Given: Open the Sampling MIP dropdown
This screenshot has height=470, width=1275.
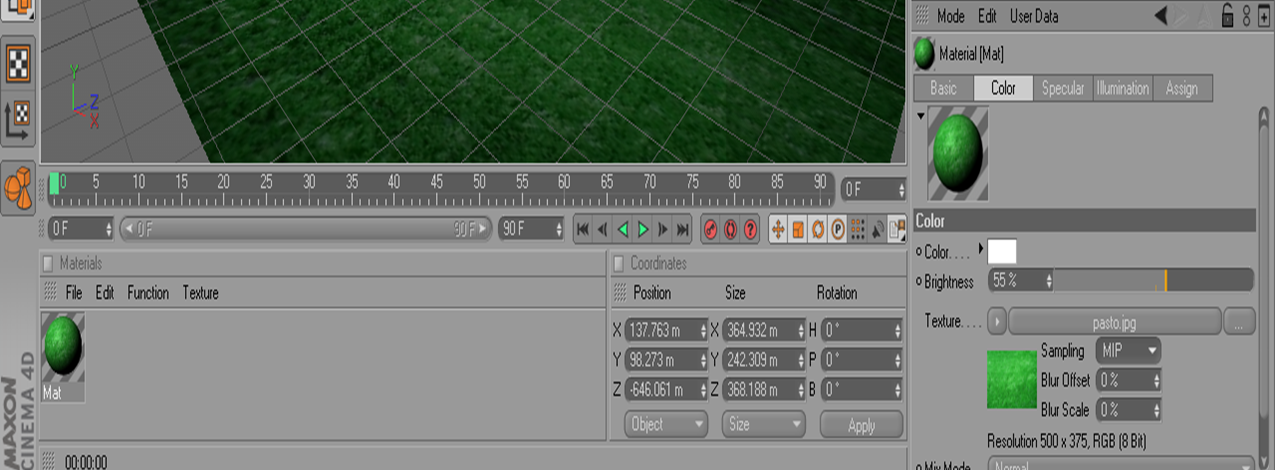Looking at the screenshot, I should tap(1128, 351).
